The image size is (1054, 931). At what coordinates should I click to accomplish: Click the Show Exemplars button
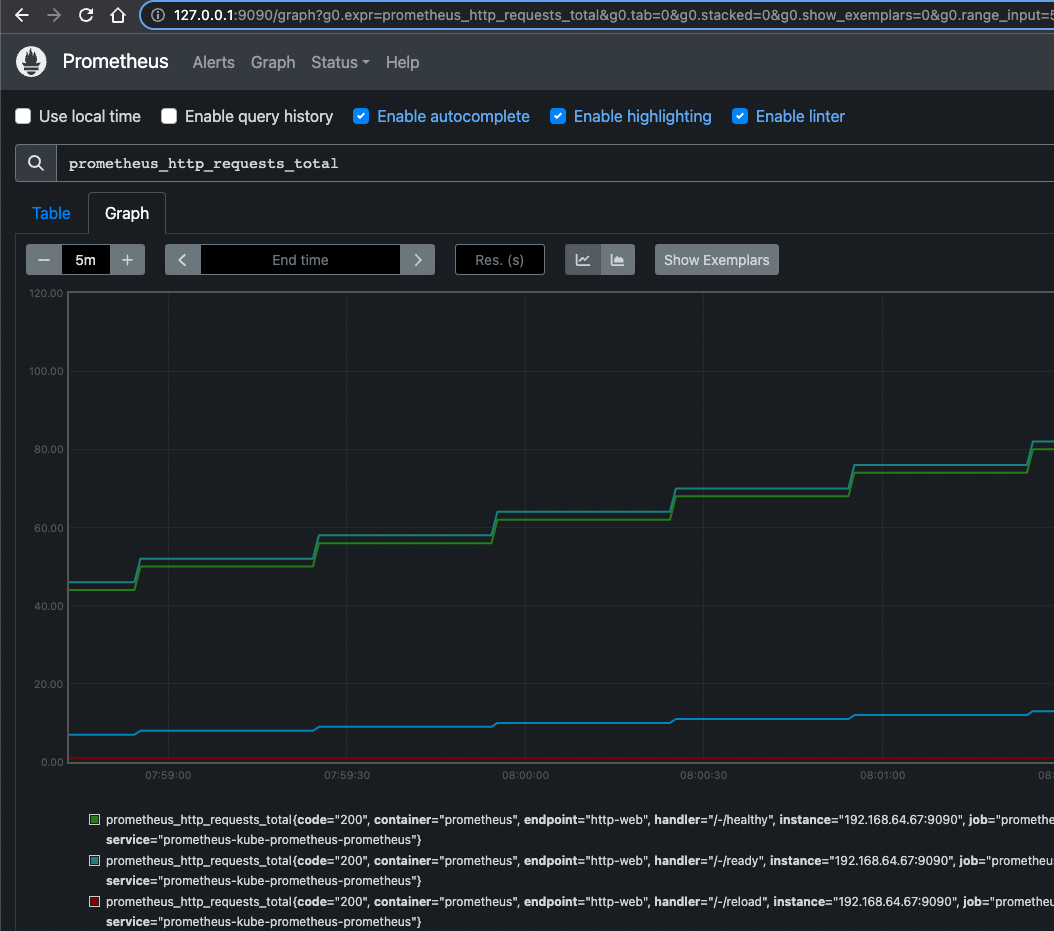[x=717, y=260]
